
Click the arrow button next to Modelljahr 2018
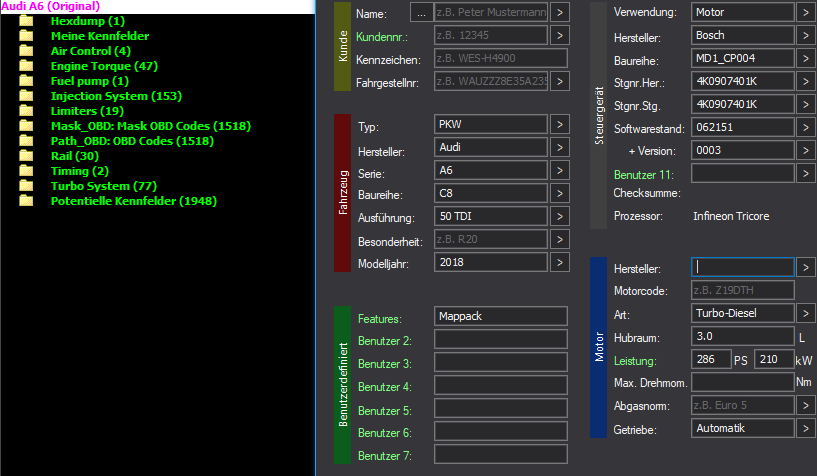click(559, 262)
